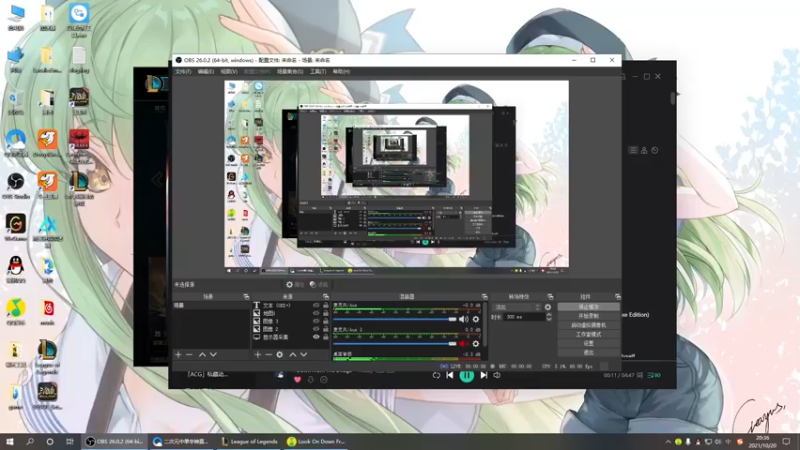Image resolution: width=800 pixels, height=450 pixels.
Task: Remove scene with minus icon
Action: pos(189,355)
